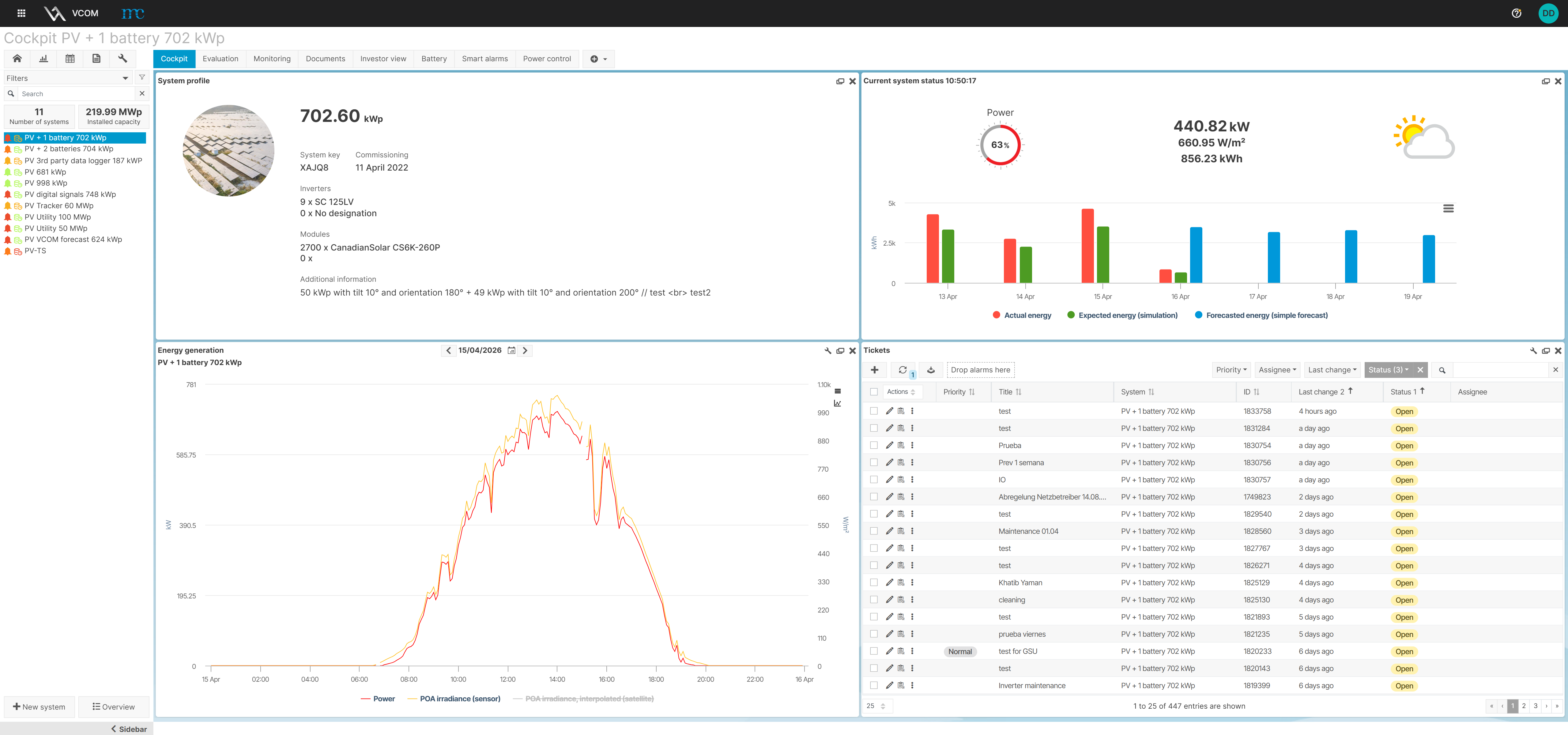
Task: Click the filter funnel icon beside Filters
Action: coord(142,78)
